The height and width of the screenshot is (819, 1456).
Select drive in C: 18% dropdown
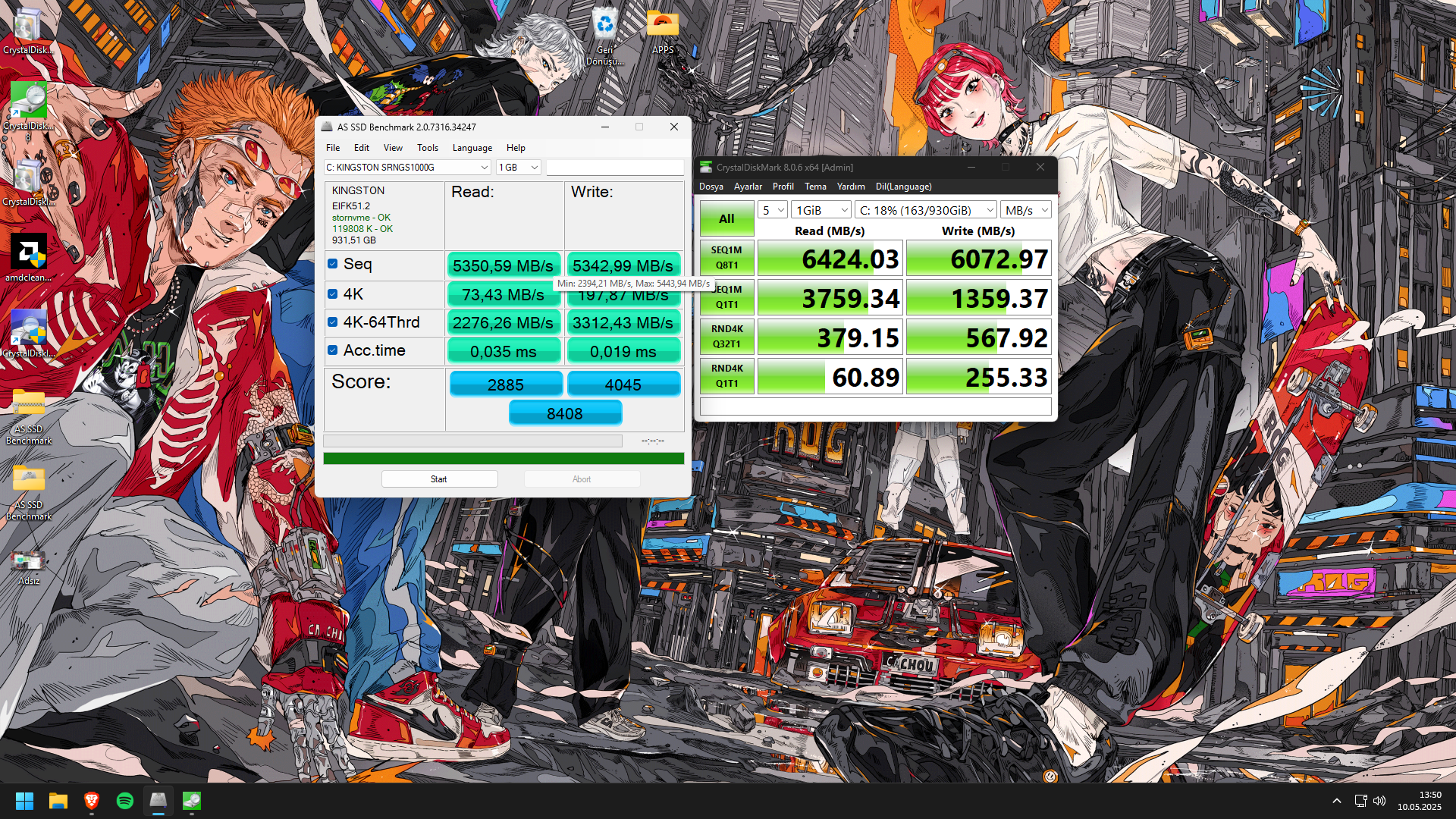[x=926, y=210]
